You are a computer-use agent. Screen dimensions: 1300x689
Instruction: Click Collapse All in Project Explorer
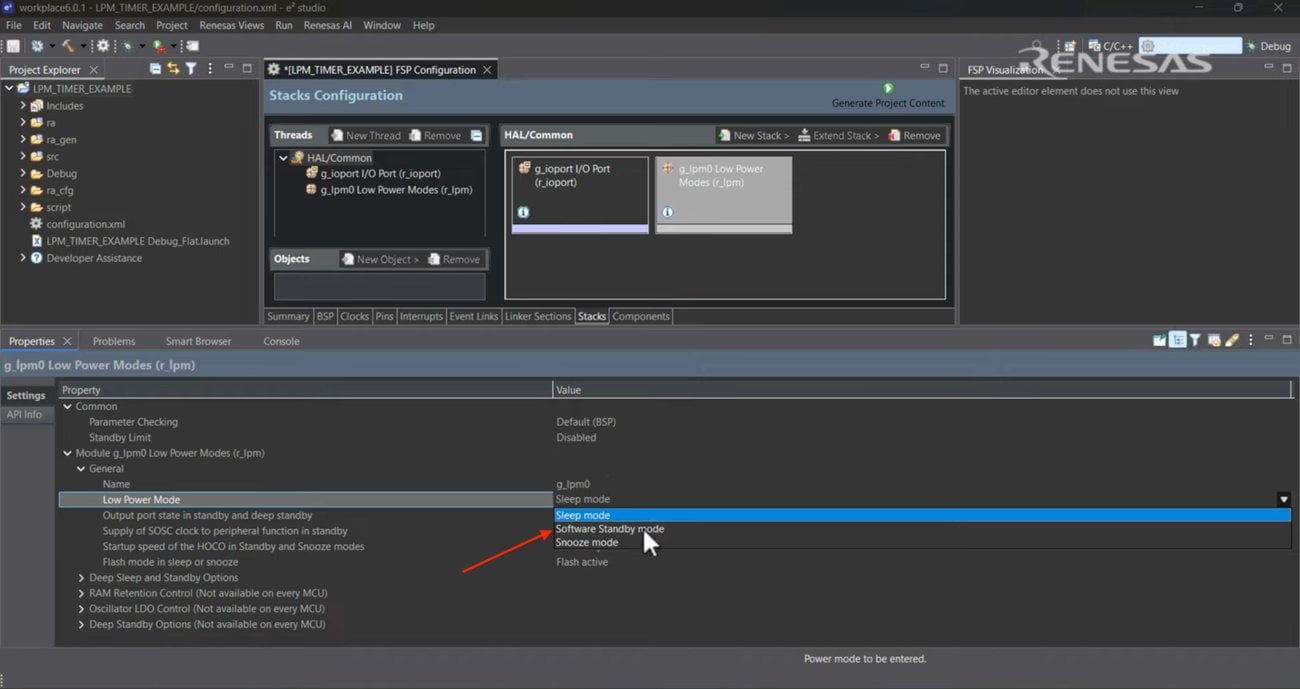click(x=155, y=69)
